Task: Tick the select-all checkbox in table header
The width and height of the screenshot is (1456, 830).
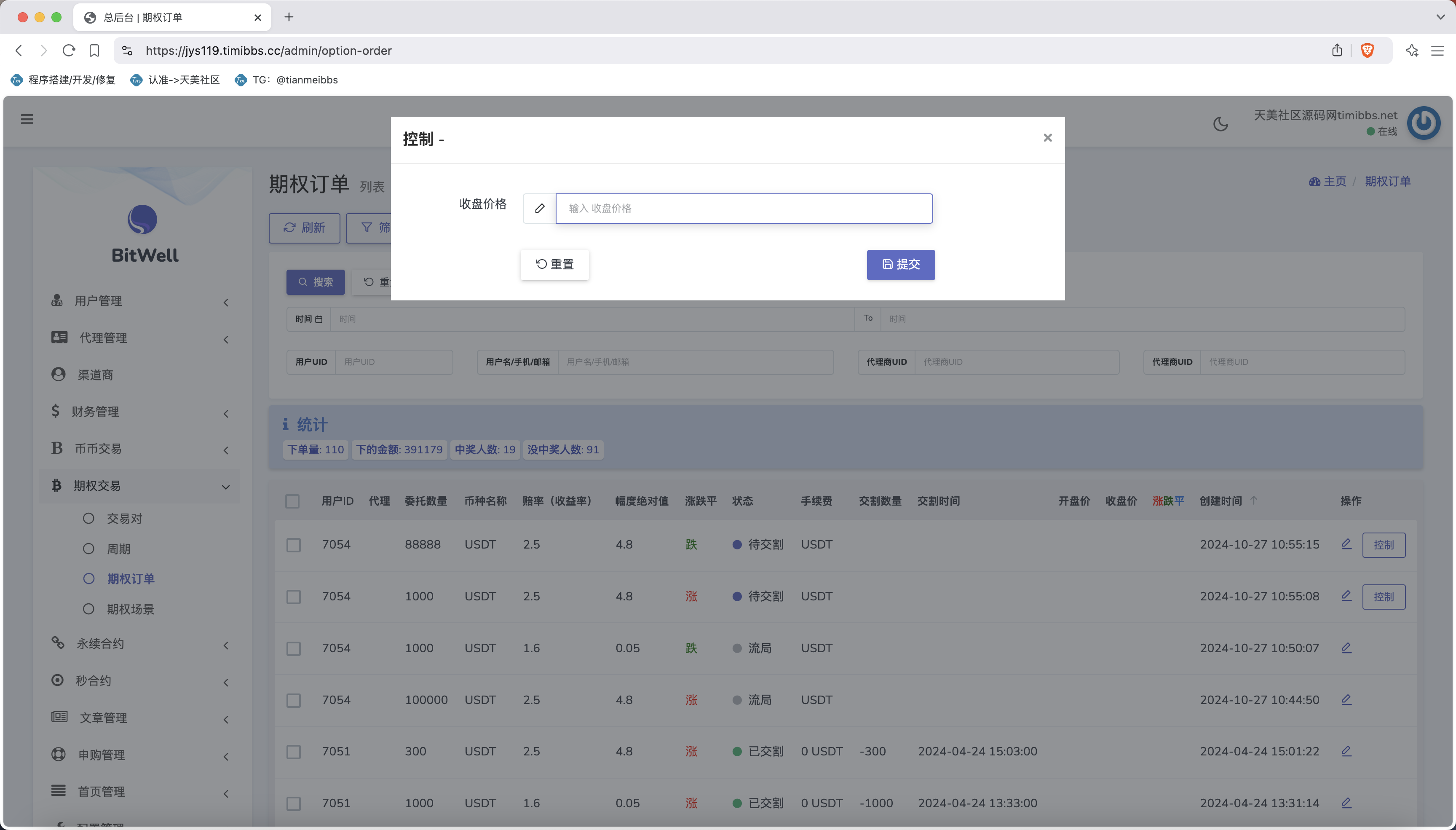Action: [292, 501]
